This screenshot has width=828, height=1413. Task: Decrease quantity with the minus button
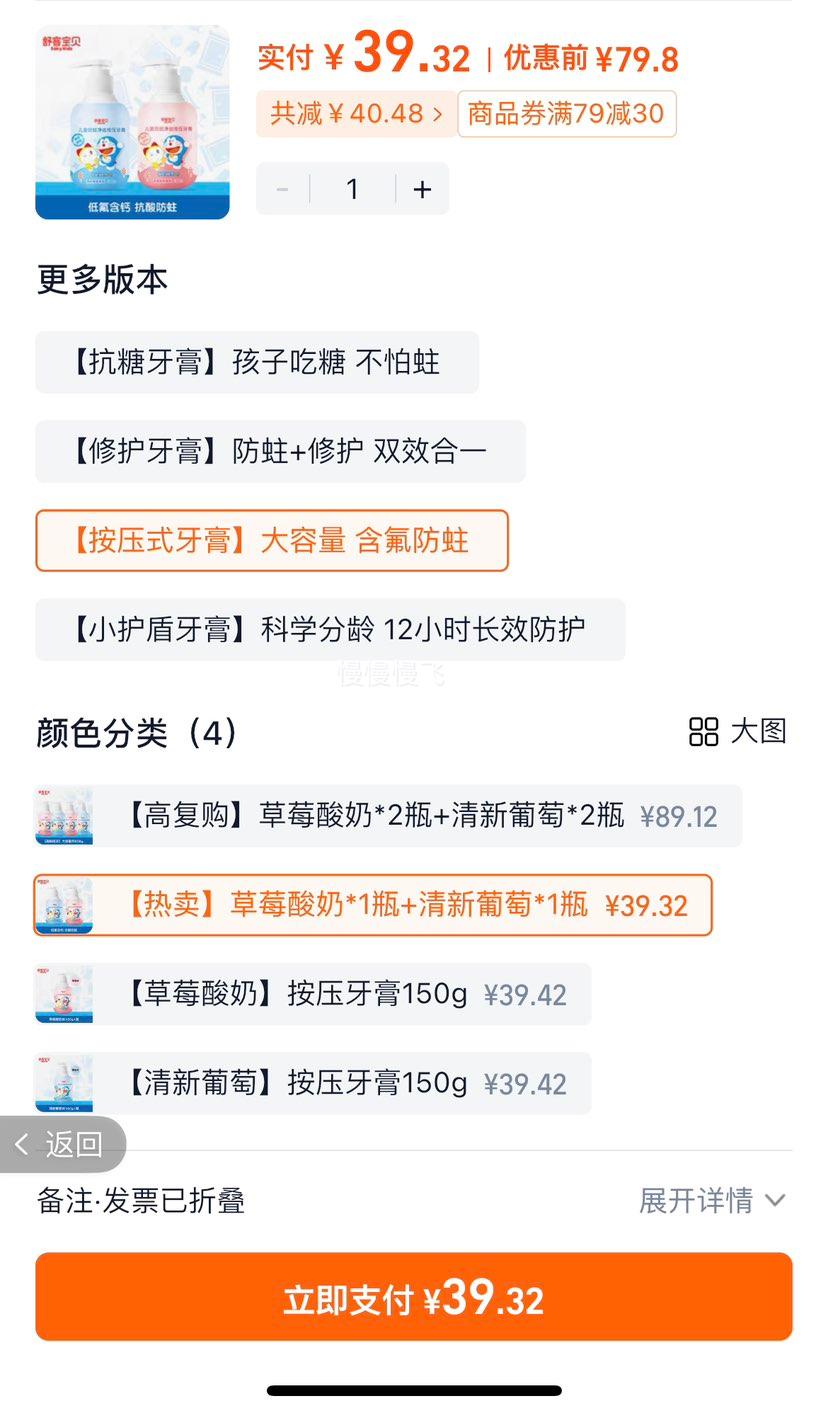tap(283, 189)
